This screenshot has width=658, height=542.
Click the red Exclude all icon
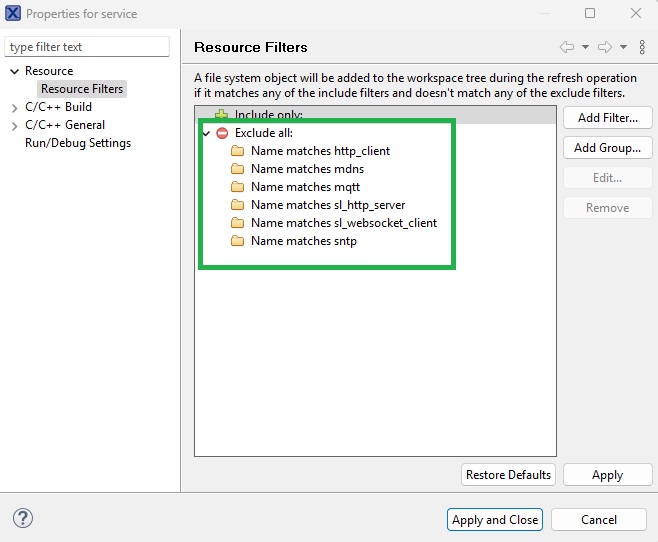222,133
